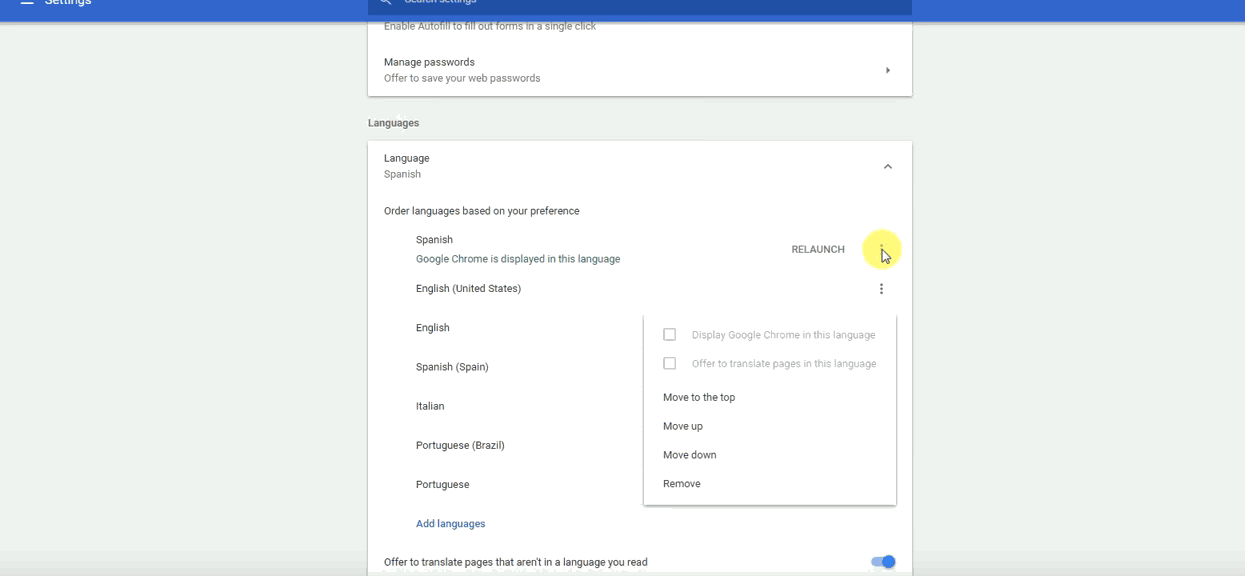Check Display Google Chrome in this language
Screen dimensions: 1245x576
[670, 335]
